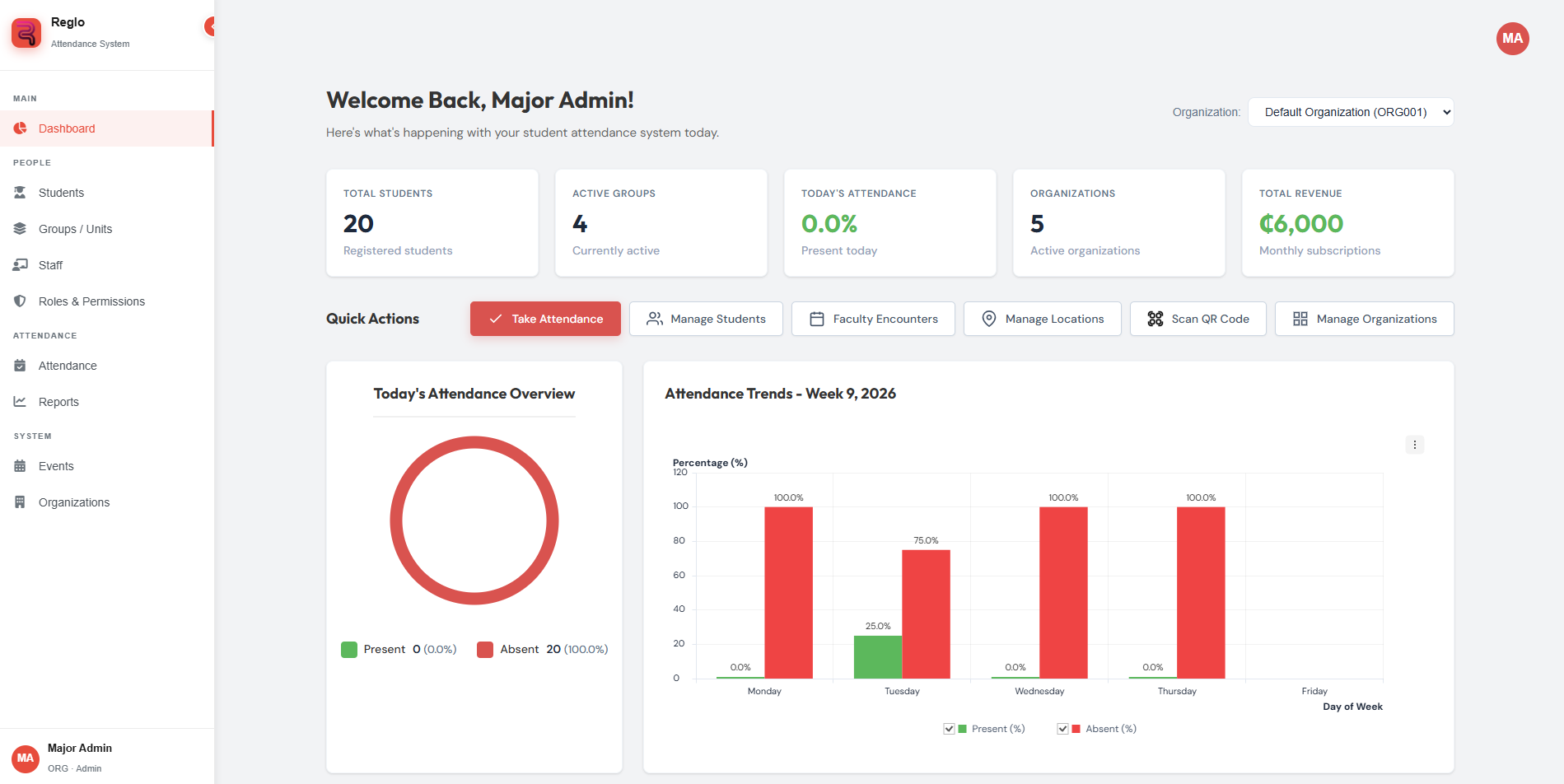Click the 'Attendance Trends - Week 9, 2026' heading

coord(780,394)
